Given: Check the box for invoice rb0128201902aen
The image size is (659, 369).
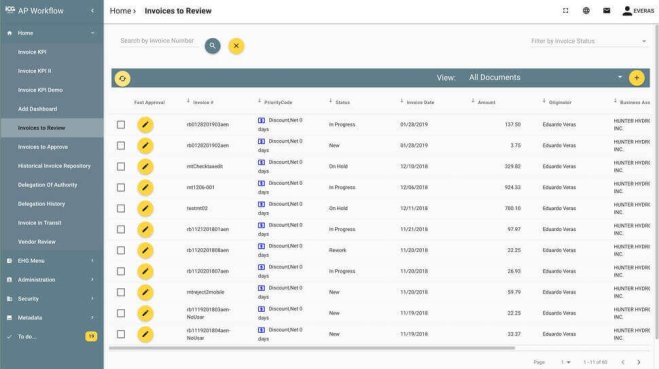Looking at the screenshot, I should pyautogui.click(x=121, y=146).
